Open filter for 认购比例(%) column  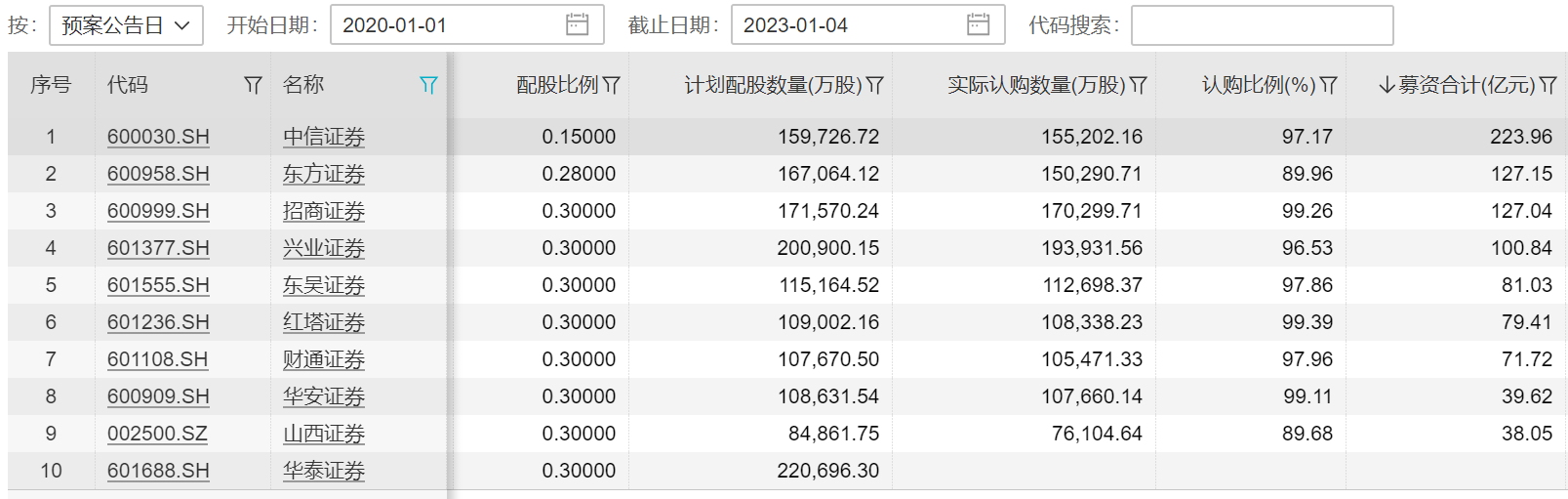1329,86
